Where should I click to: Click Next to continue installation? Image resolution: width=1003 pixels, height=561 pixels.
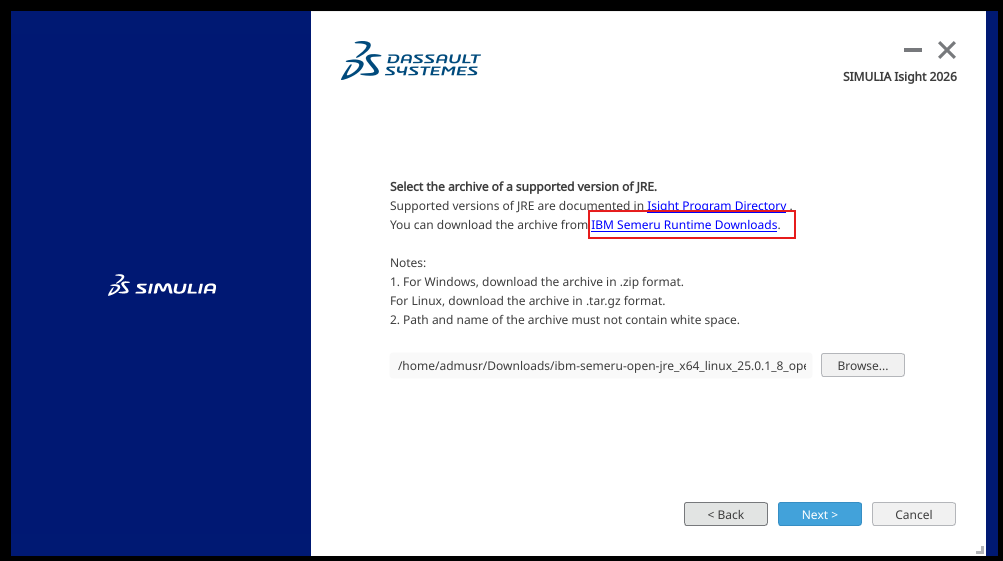819,514
